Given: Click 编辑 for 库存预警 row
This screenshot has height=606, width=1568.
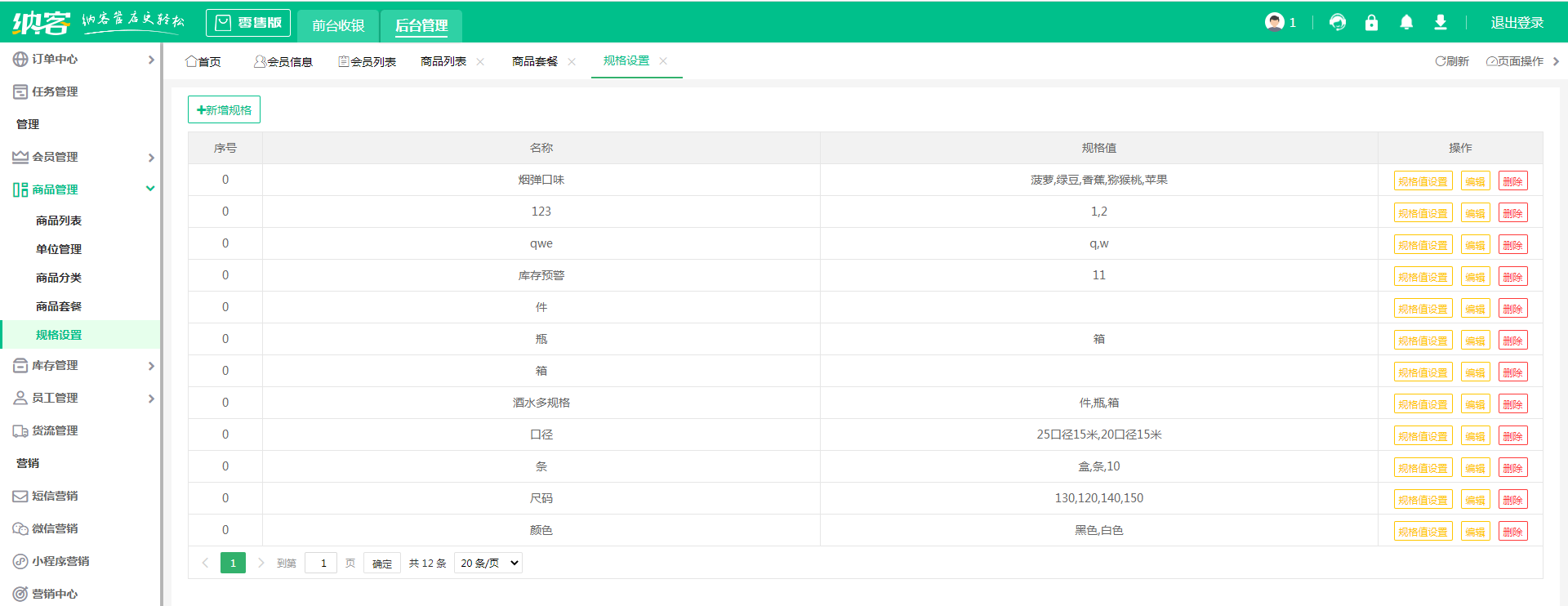Looking at the screenshot, I should (1475, 277).
